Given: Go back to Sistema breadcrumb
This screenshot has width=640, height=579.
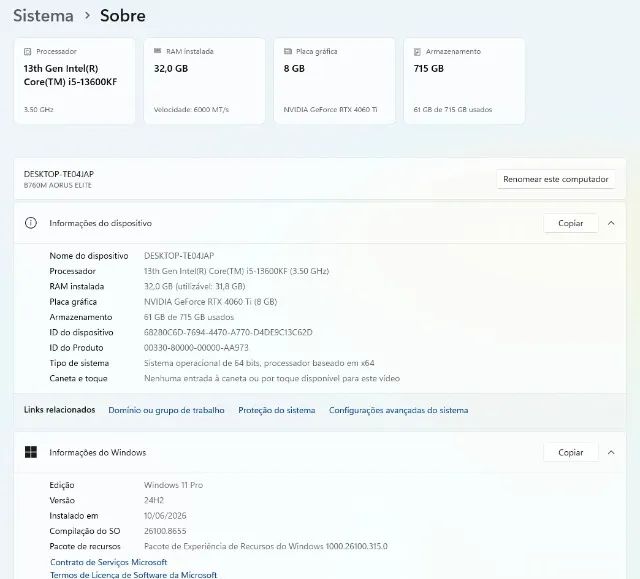Looking at the screenshot, I should pos(43,16).
